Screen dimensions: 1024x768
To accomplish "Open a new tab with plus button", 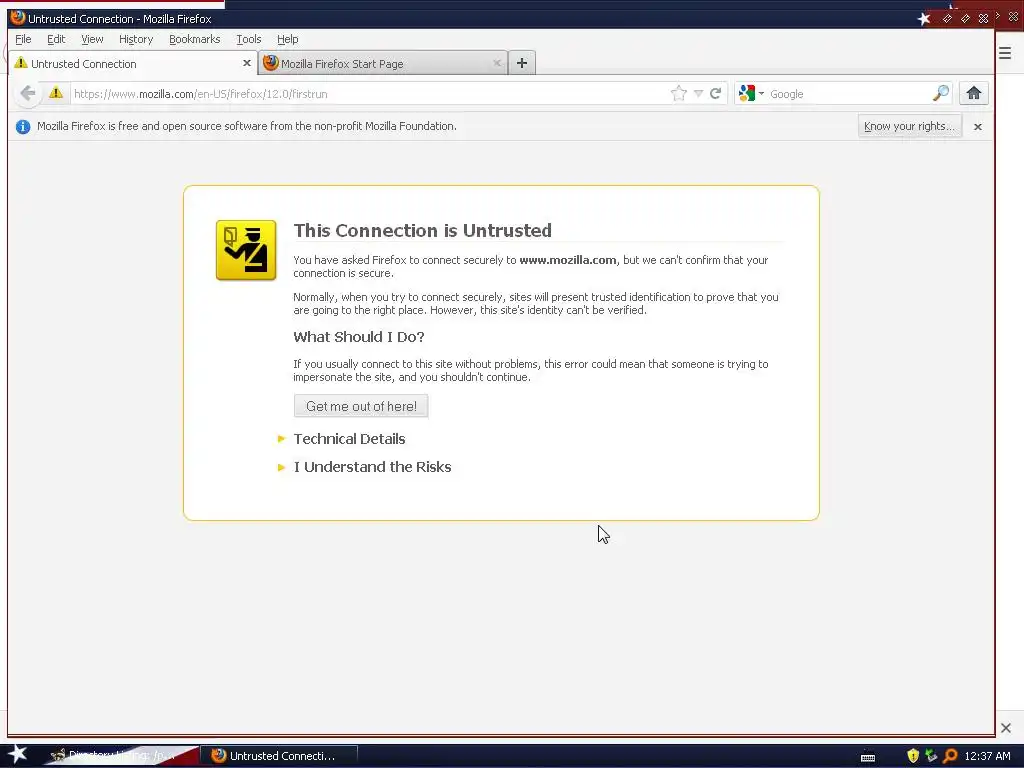I will (x=522, y=63).
